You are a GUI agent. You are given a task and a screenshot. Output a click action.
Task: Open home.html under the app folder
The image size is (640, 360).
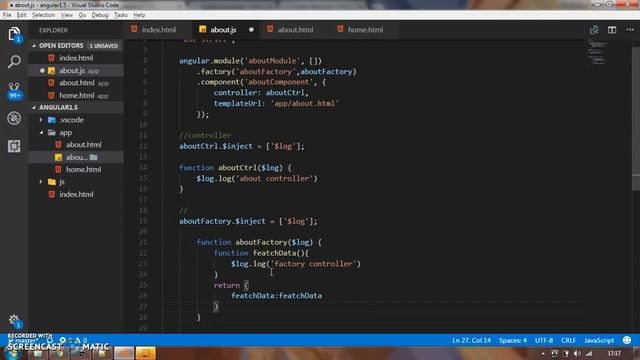click(83, 169)
